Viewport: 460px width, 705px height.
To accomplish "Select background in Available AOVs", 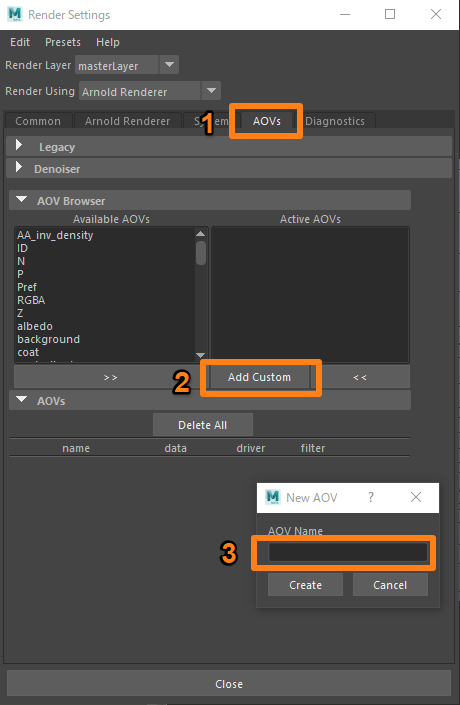I will pos(48,339).
